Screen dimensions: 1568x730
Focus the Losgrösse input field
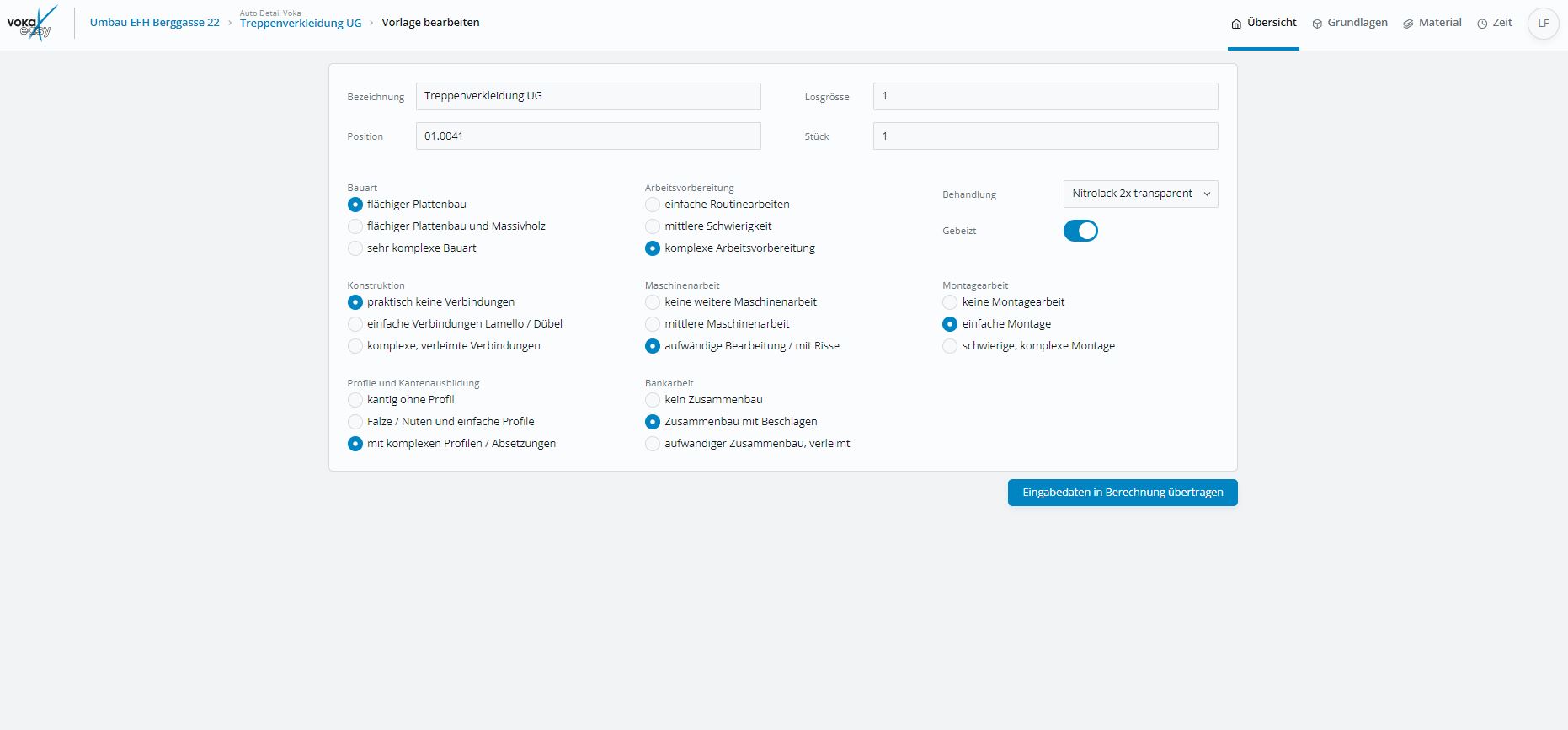click(1045, 96)
